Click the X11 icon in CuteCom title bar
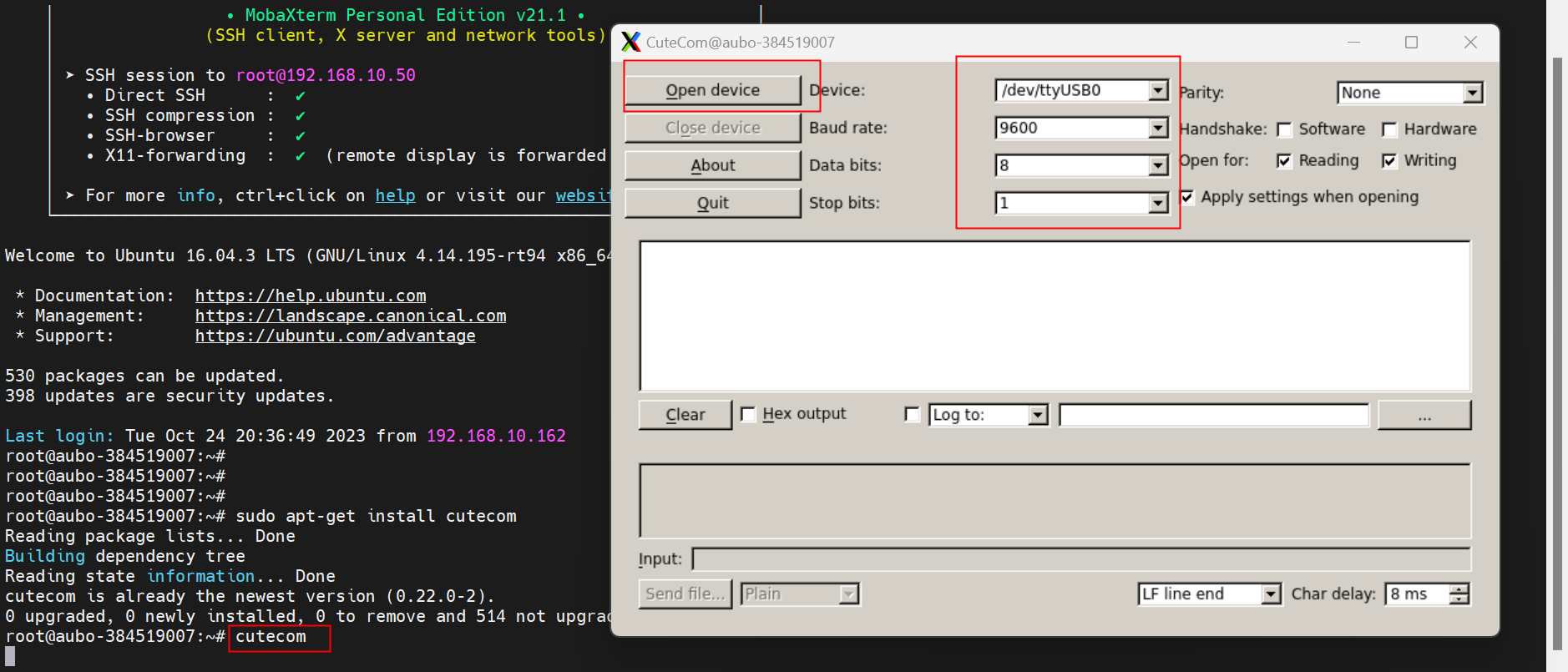Viewport: 1568px width, 672px height. pyautogui.click(x=631, y=42)
